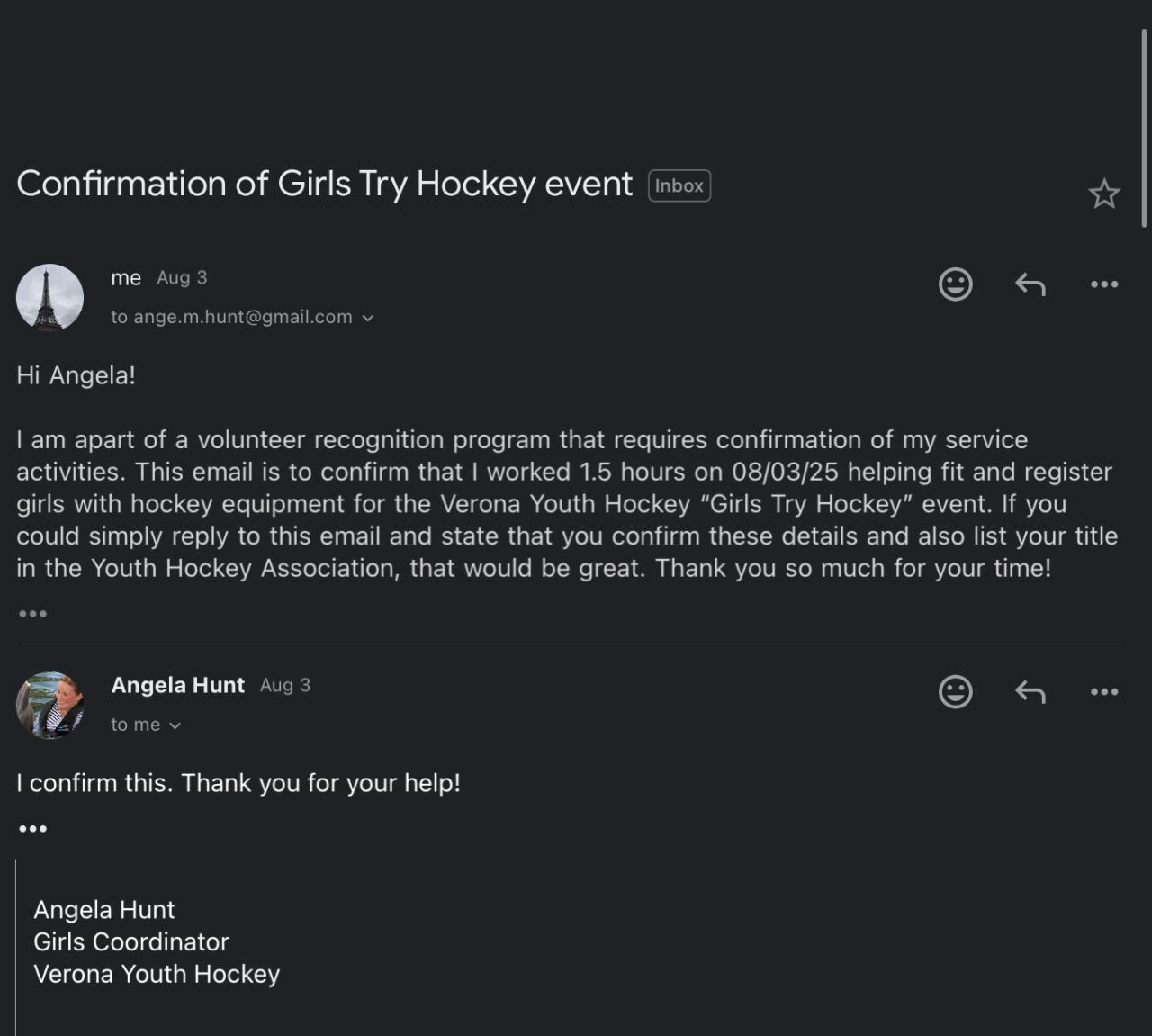1152x1036 pixels.
Task: Add emoji reaction to first message
Action: [x=956, y=284]
